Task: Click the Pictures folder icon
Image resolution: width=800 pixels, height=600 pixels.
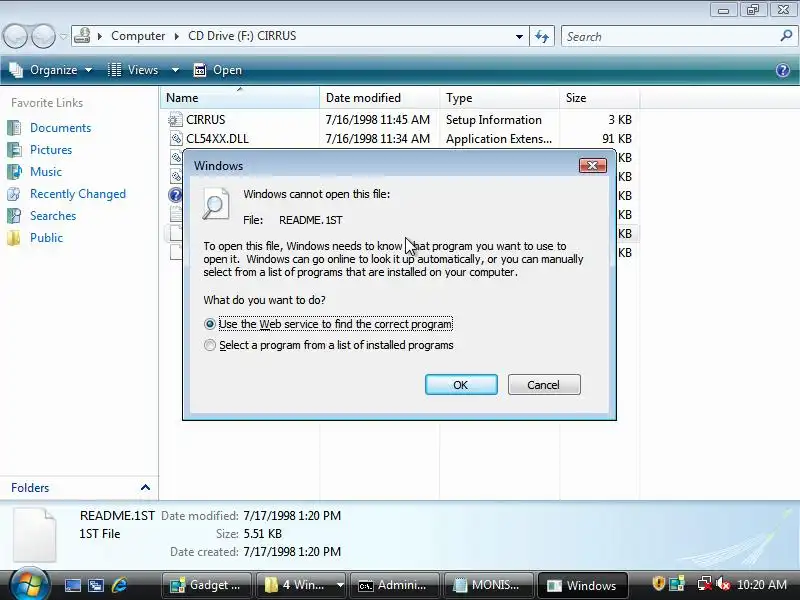Action: point(14,149)
